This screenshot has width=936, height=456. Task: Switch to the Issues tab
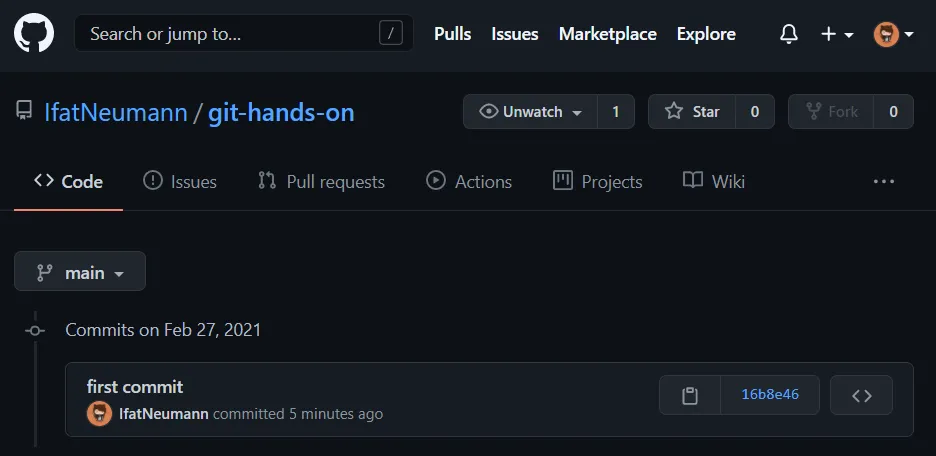(x=180, y=182)
